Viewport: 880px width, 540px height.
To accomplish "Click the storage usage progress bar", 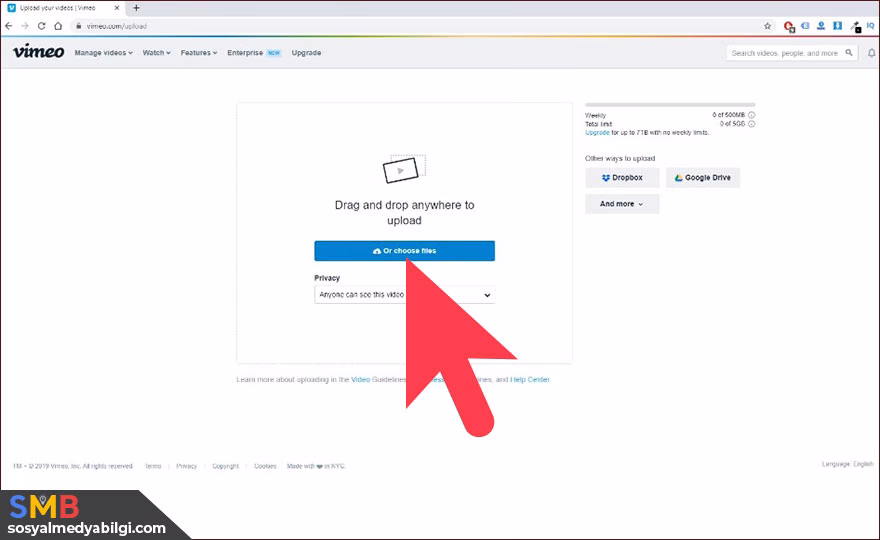I will [670, 105].
